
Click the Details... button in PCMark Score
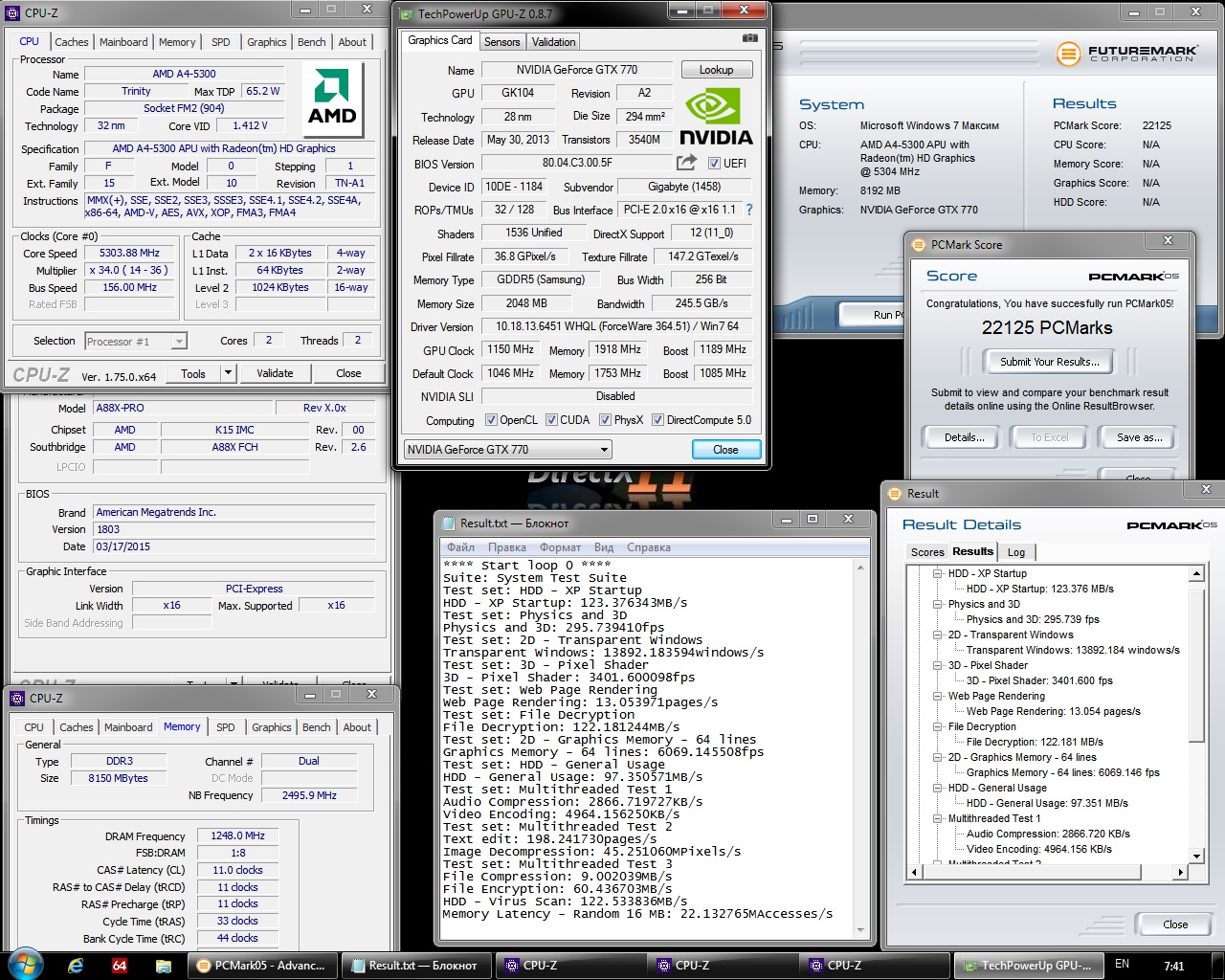coord(964,437)
